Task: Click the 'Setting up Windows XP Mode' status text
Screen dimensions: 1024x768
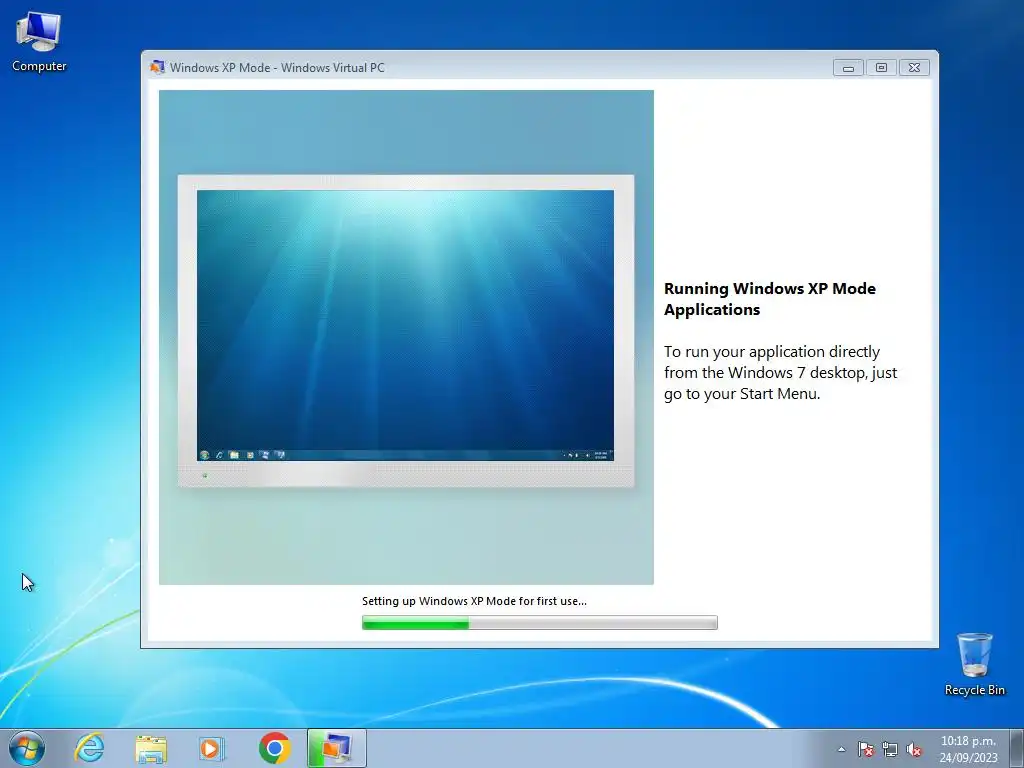Action: pos(474,601)
